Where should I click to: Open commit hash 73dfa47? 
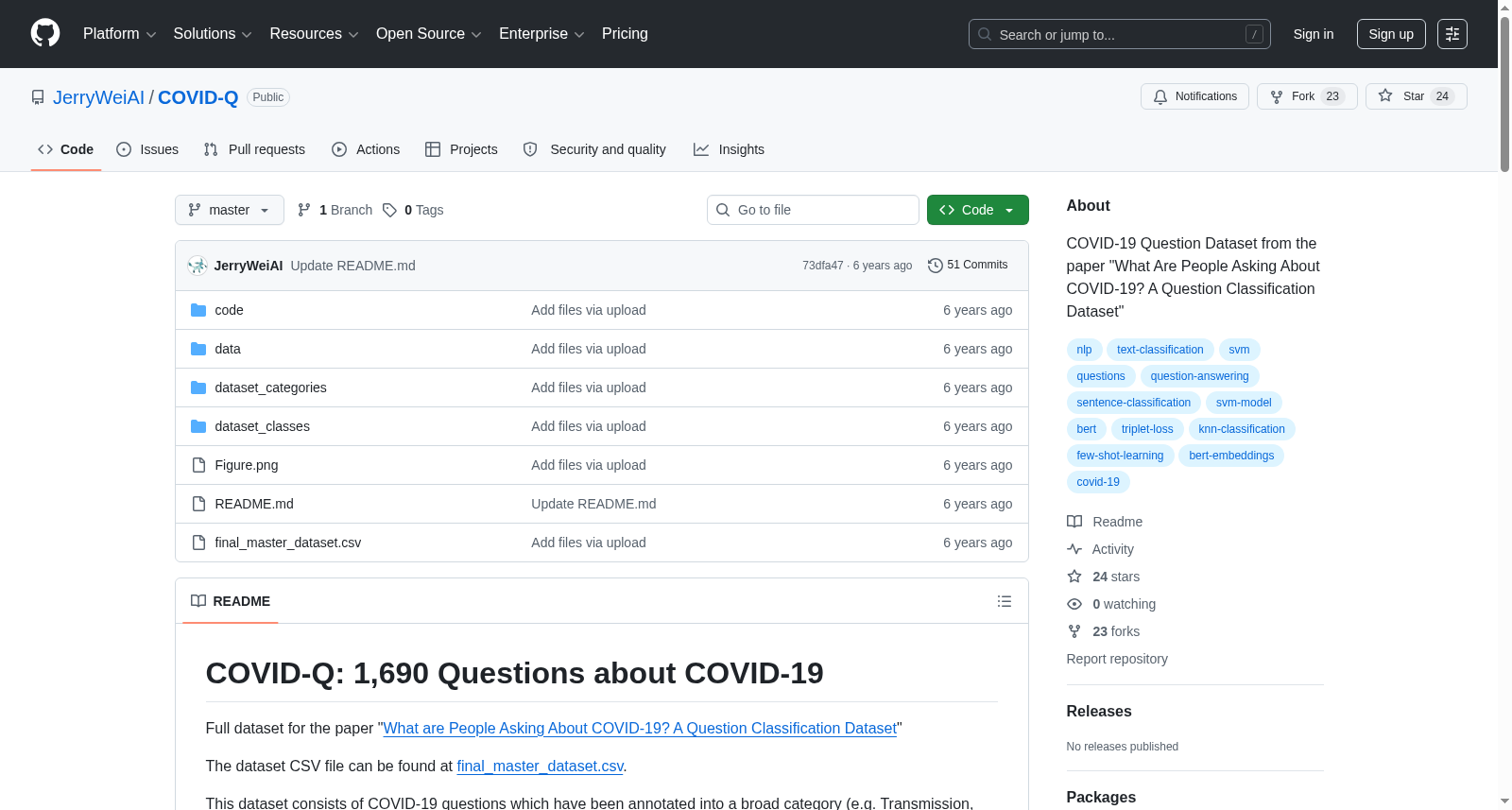(823, 266)
